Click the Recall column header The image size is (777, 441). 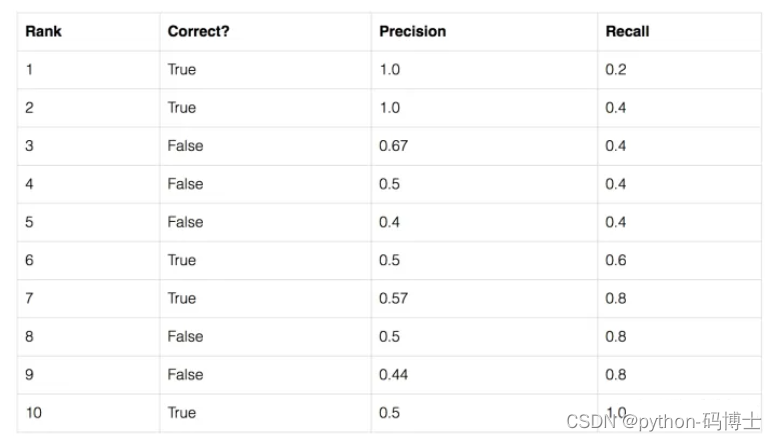coord(627,31)
